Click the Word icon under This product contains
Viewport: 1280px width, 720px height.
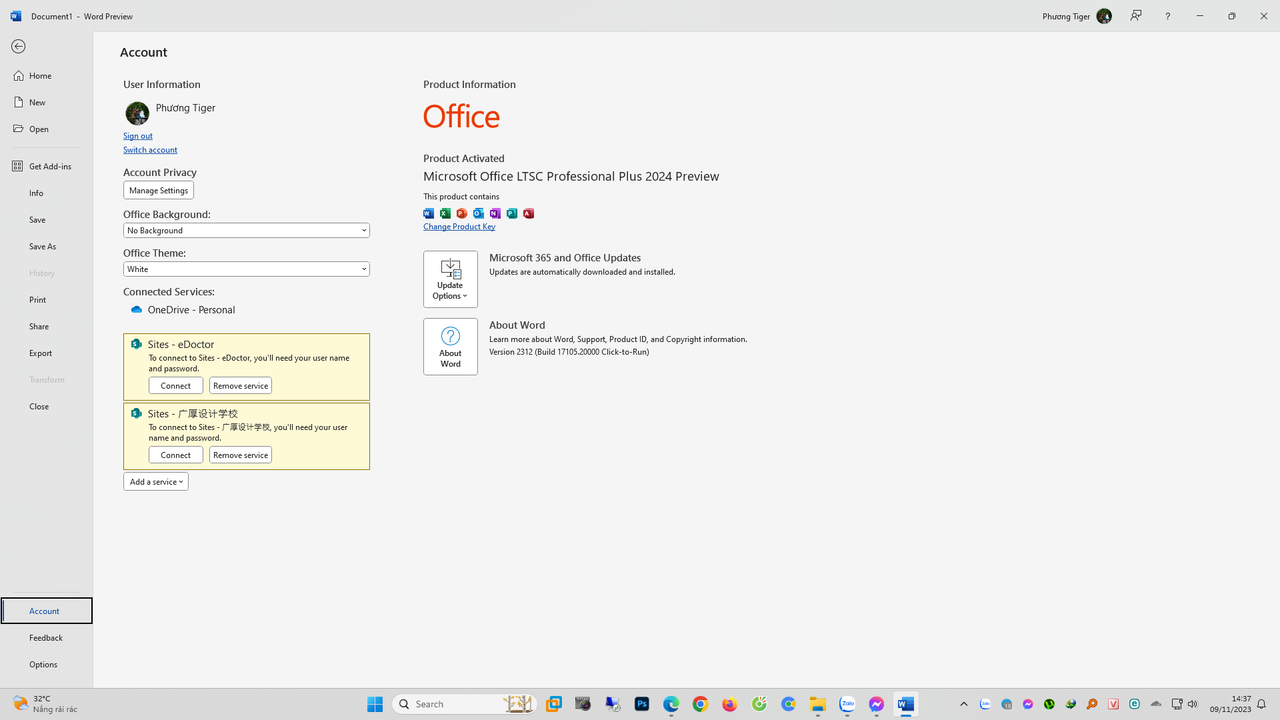tap(429, 213)
